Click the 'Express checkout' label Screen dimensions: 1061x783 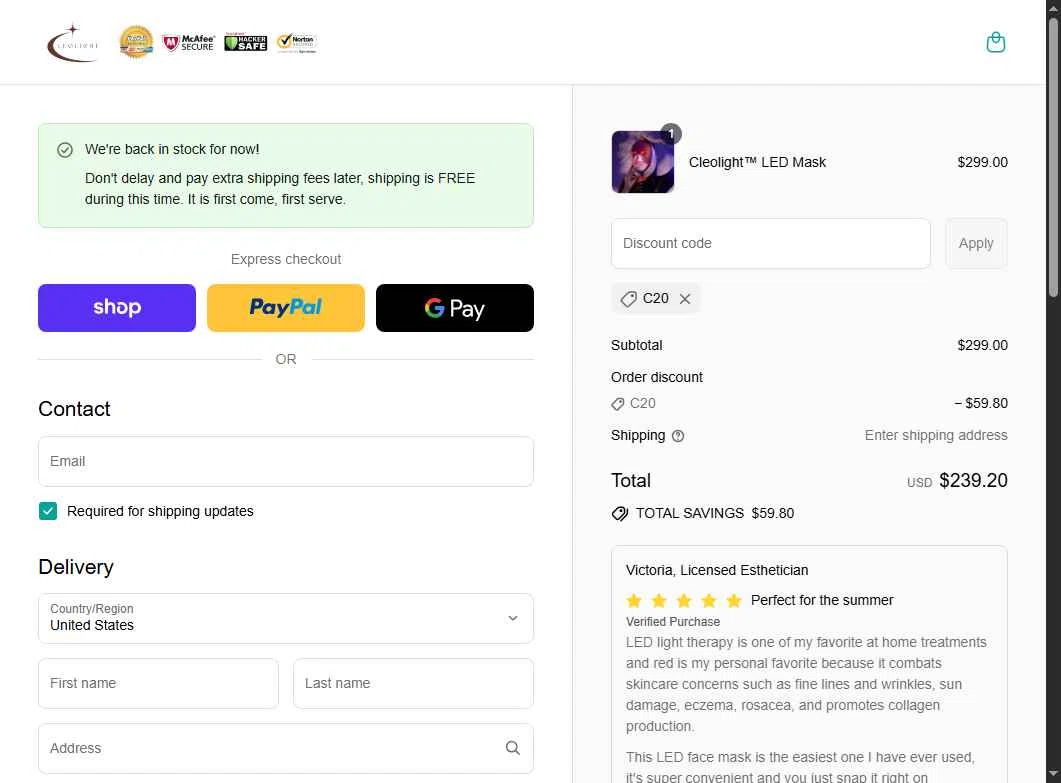pos(286,259)
